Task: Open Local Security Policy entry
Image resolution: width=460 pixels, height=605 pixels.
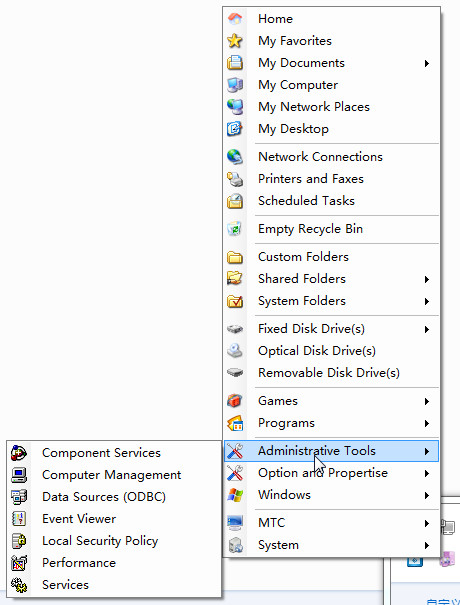Action: coord(114,541)
